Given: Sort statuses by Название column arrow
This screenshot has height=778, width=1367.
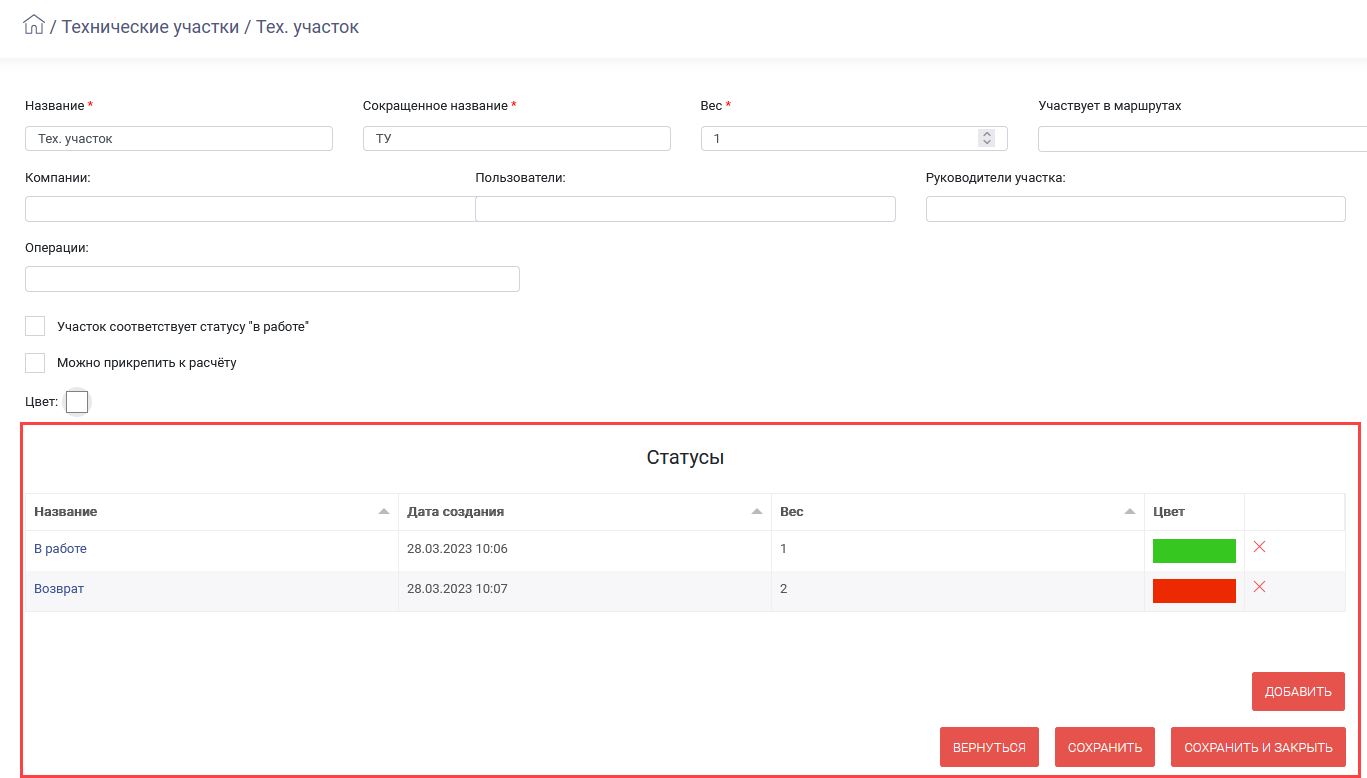Looking at the screenshot, I should pyautogui.click(x=384, y=511).
